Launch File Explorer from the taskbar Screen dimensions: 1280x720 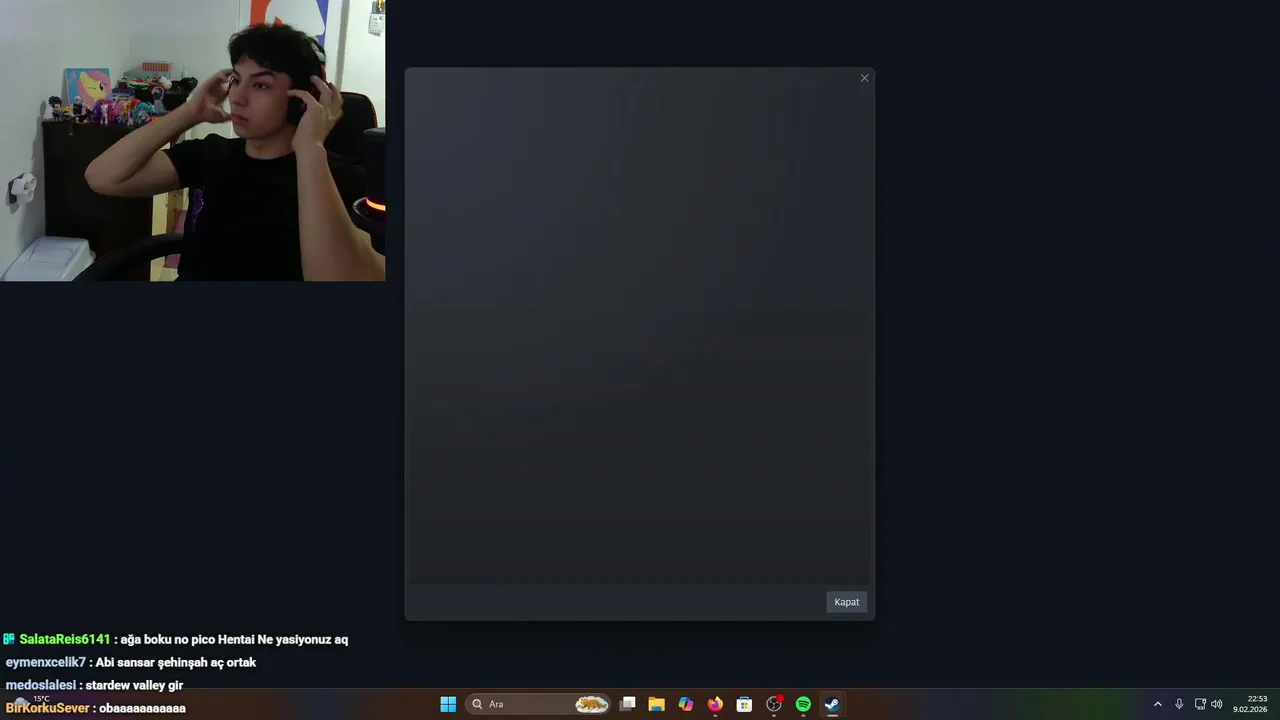pyautogui.click(x=657, y=704)
